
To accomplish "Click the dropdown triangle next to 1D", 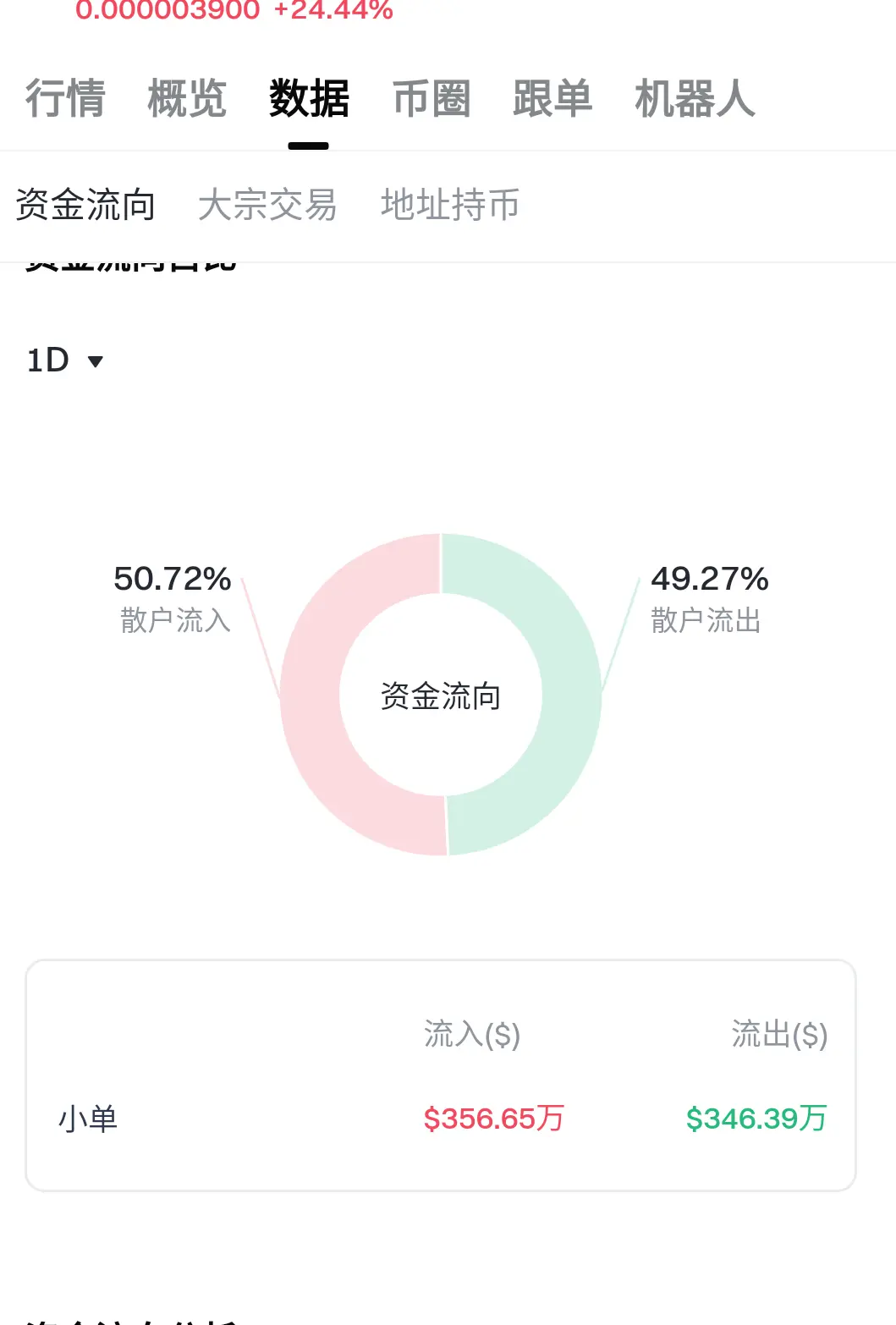I will coord(96,361).
